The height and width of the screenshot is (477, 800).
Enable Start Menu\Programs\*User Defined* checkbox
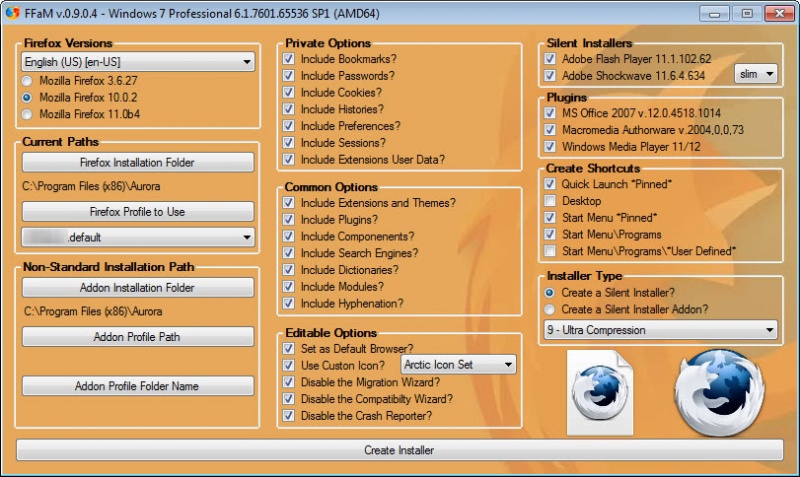tap(550, 251)
